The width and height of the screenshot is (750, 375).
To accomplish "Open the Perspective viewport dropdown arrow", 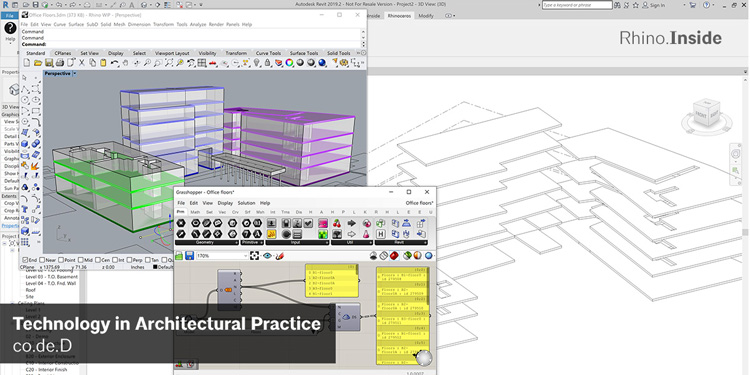I will (x=75, y=74).
